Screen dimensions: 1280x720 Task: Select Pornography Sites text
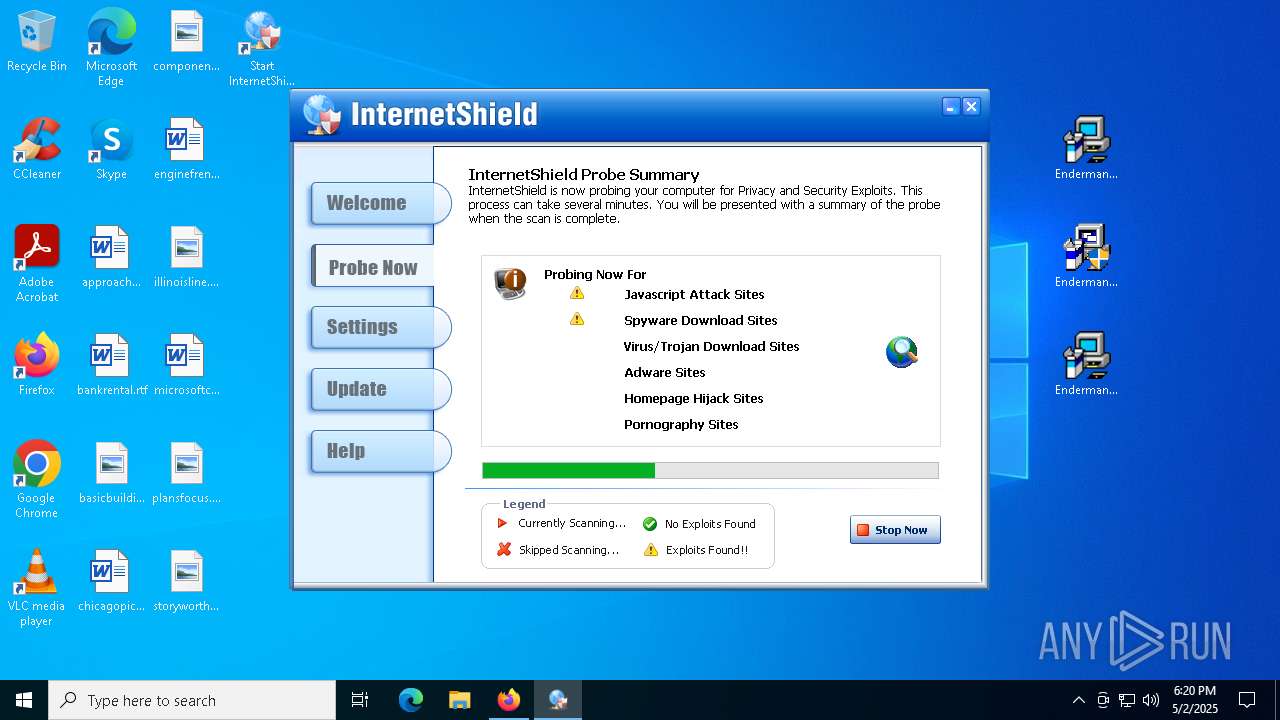[681, 424]
